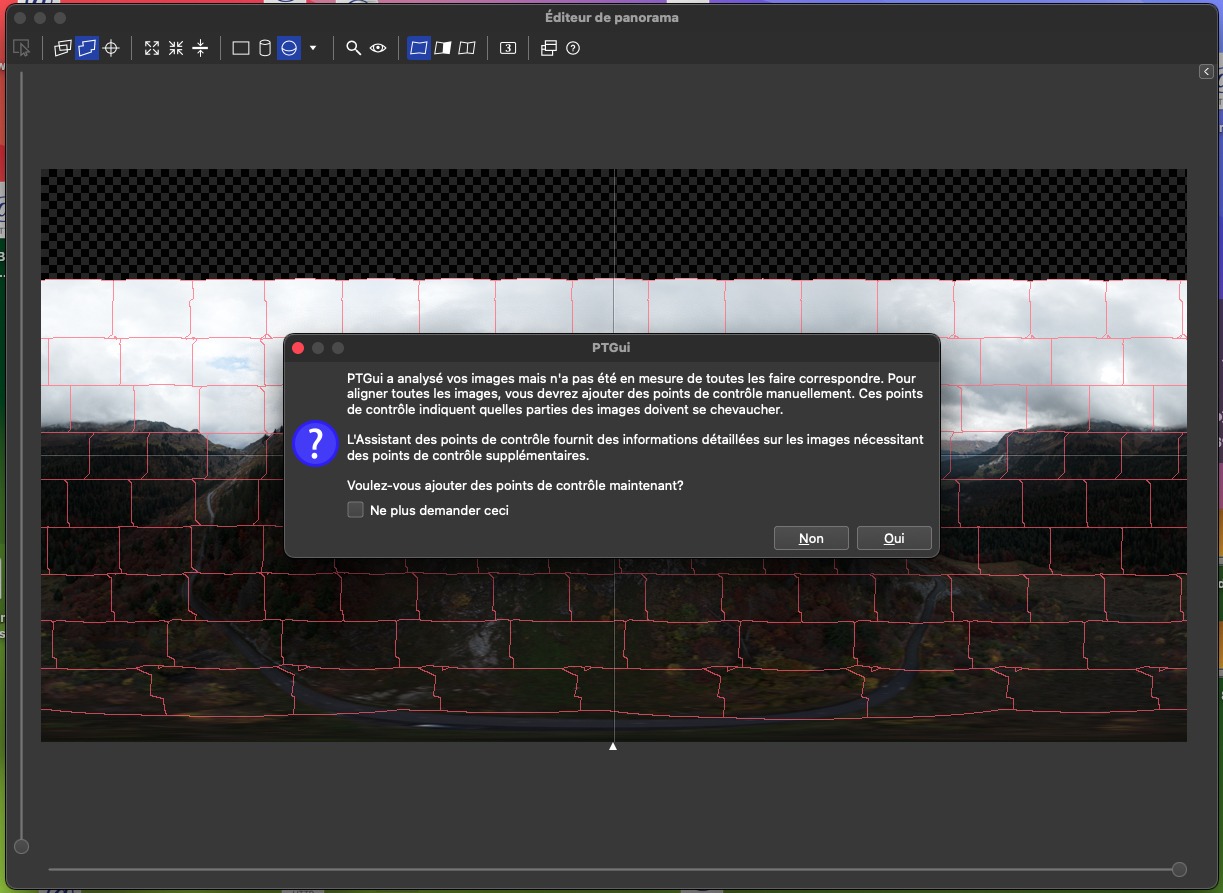Click the panorama center marker triangle
The height and width of the screenshot is (893, 1223).
613,746
